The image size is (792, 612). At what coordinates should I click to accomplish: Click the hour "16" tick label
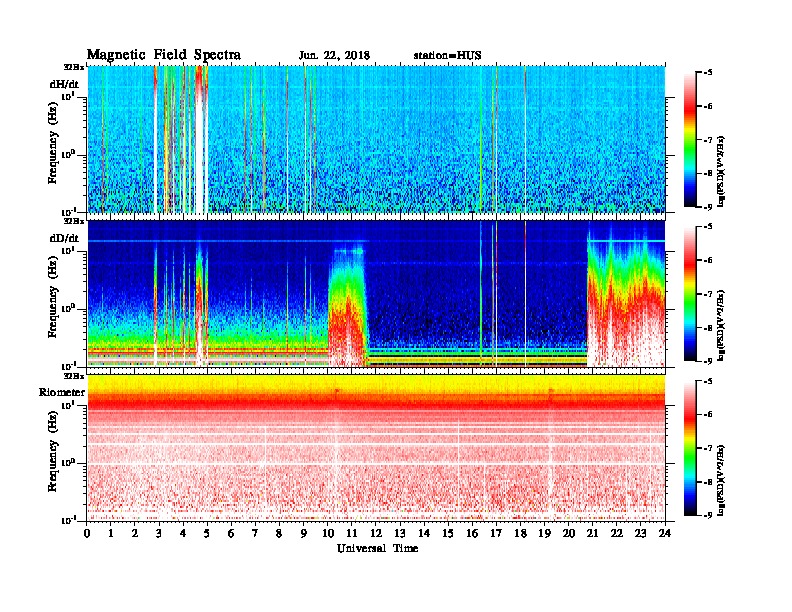point(472,533)
